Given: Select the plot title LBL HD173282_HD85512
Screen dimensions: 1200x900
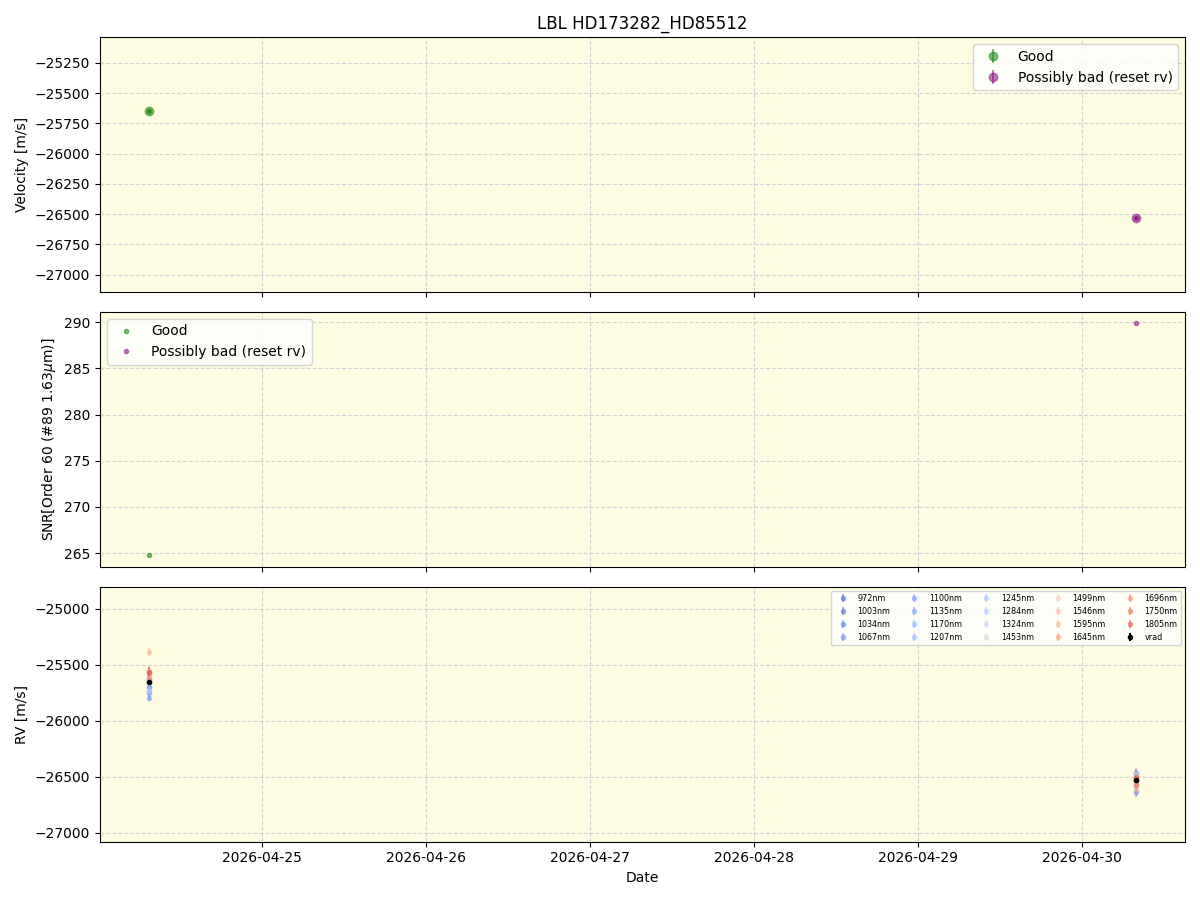Looking at the screenshot, I should [642, 23].
